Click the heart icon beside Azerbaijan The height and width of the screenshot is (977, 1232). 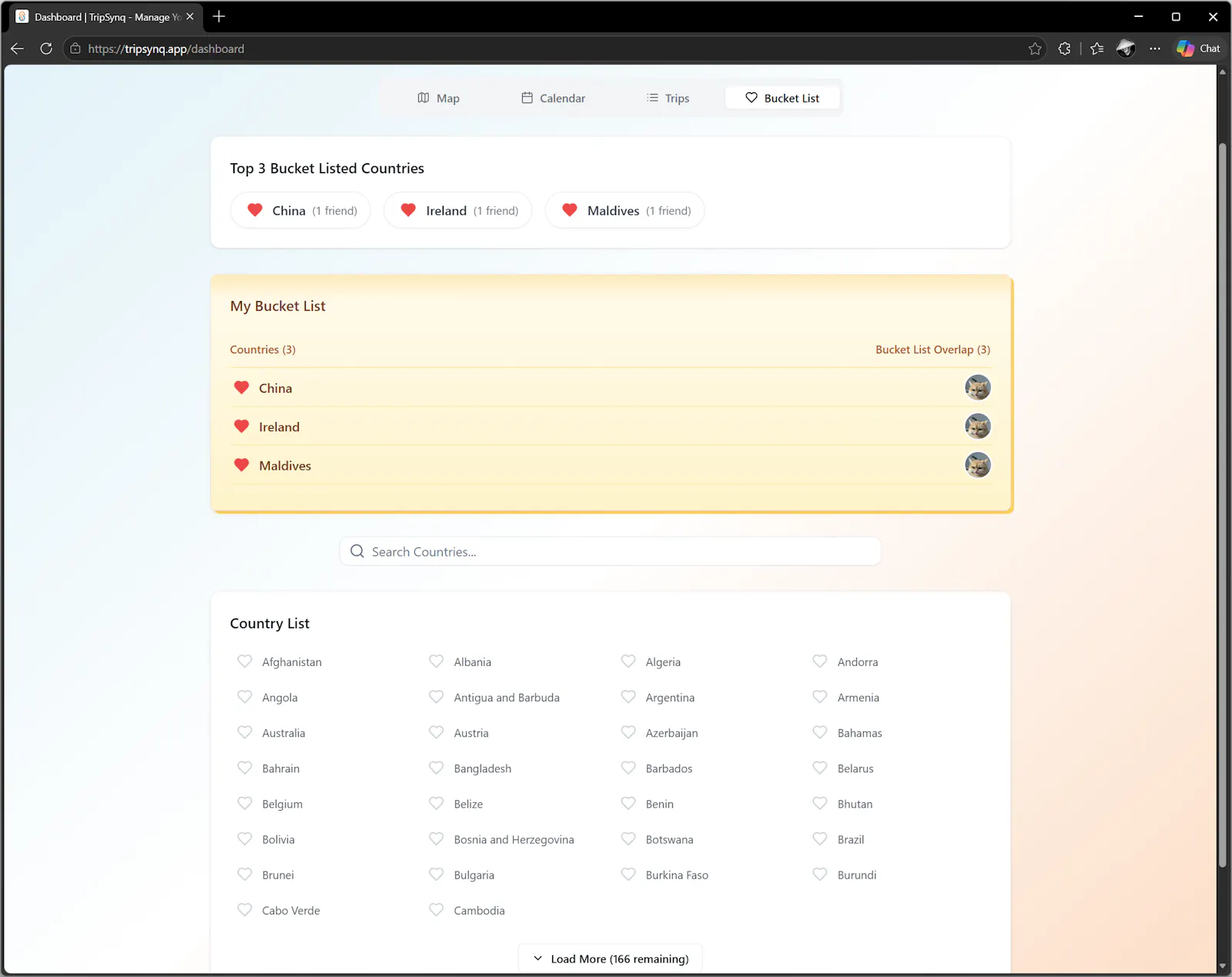point(628,732)
